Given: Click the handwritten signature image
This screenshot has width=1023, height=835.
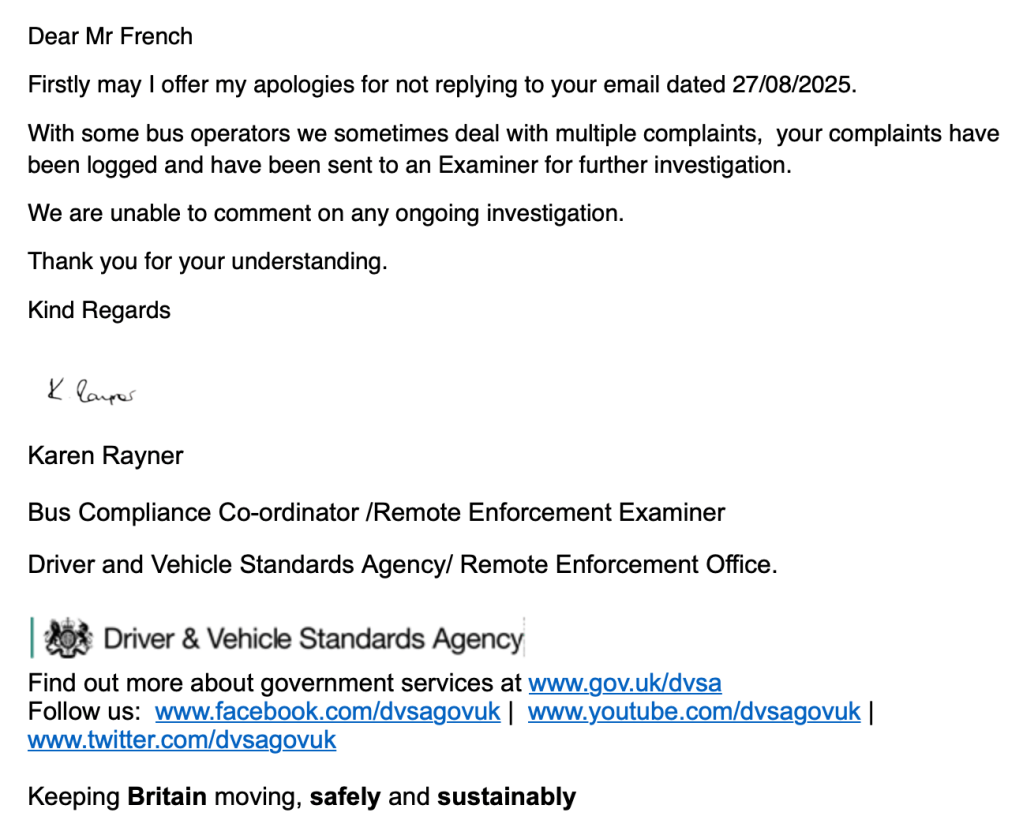Looking at the screenshot, I should [x=91, y=392].
